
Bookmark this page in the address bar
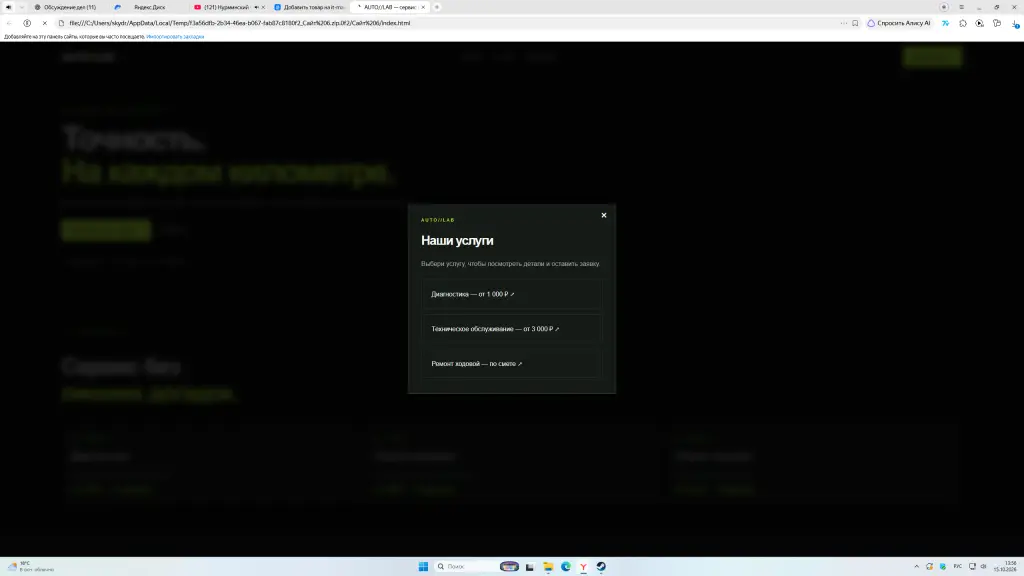855,23
